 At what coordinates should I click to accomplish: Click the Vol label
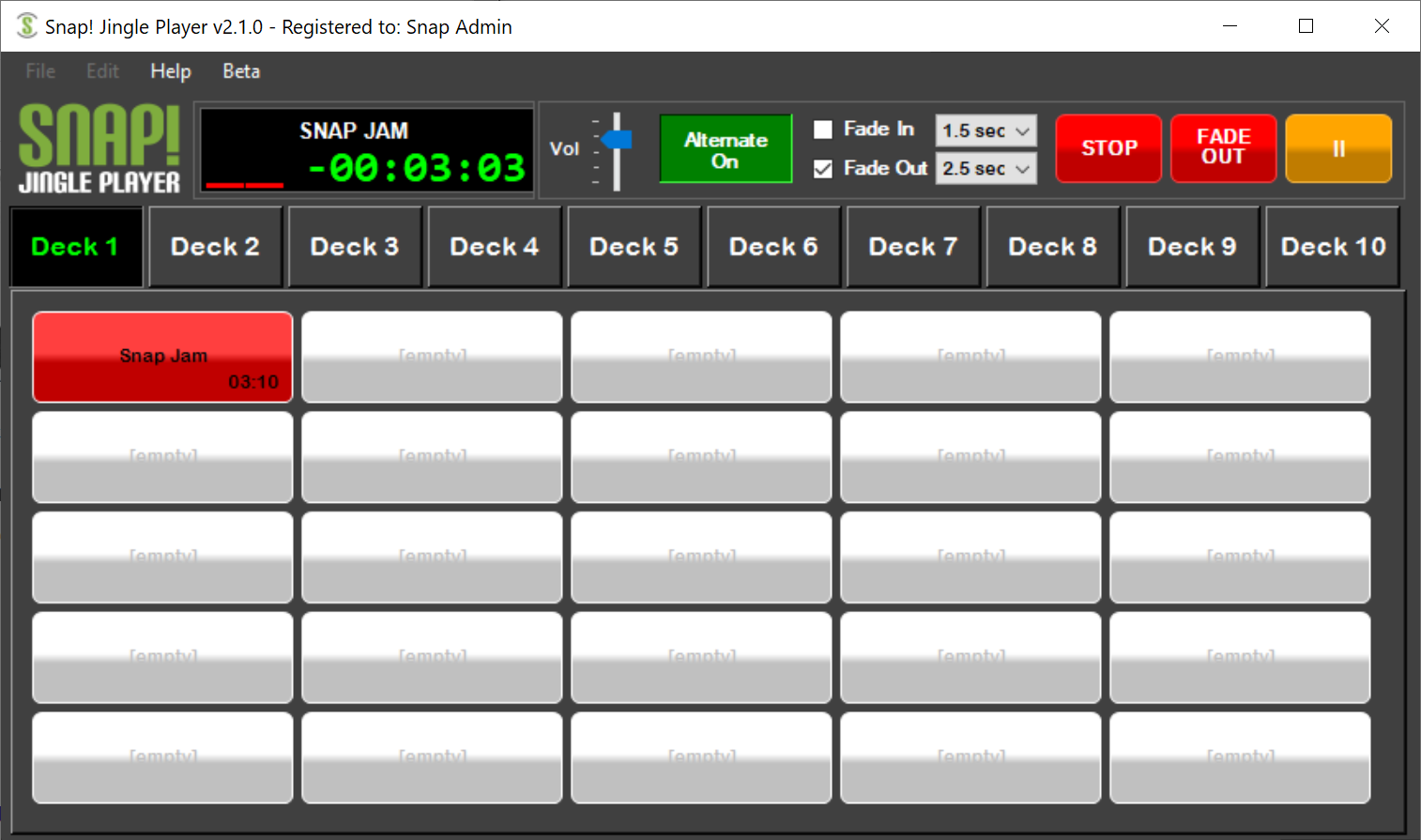(564, 149)
